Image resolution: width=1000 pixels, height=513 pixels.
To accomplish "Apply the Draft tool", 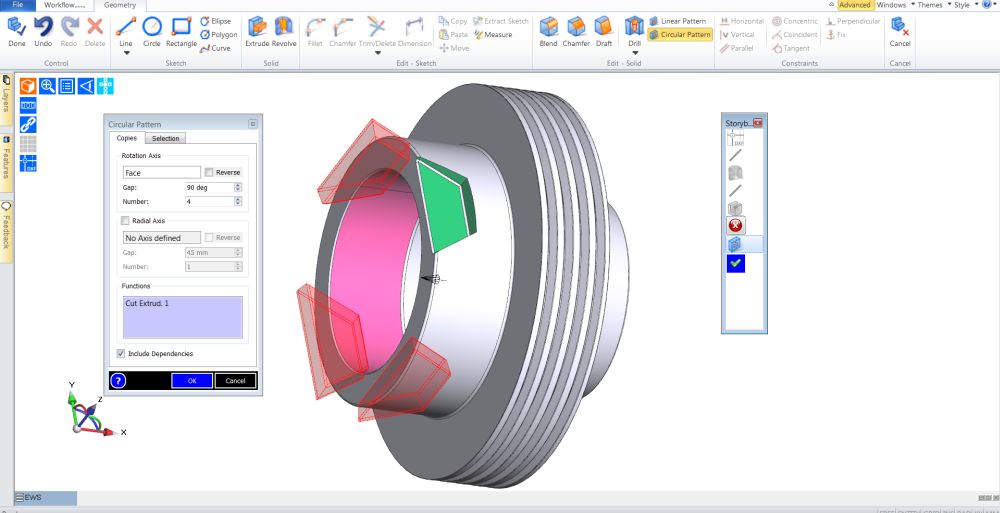I will [604, 32].
